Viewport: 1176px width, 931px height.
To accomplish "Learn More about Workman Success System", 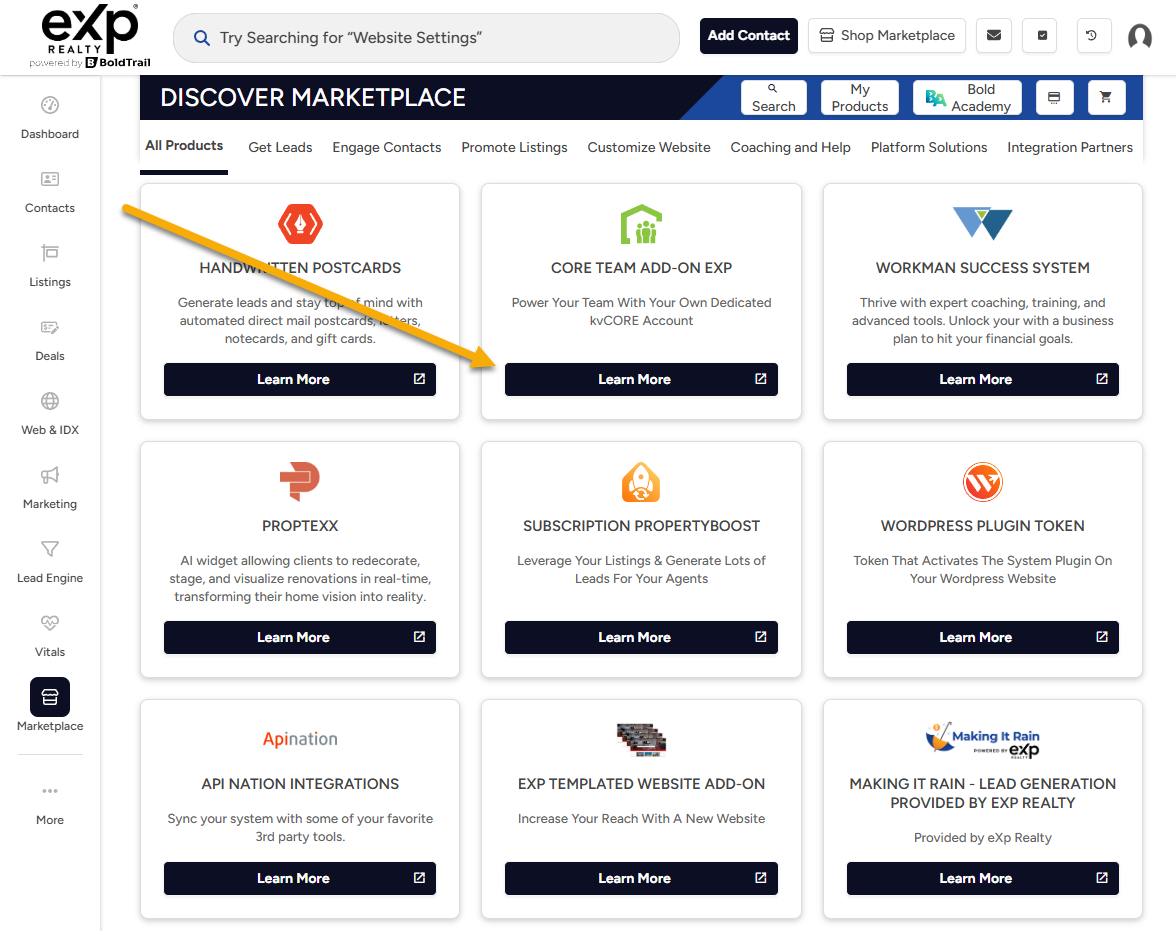I will tap(982, 380).
